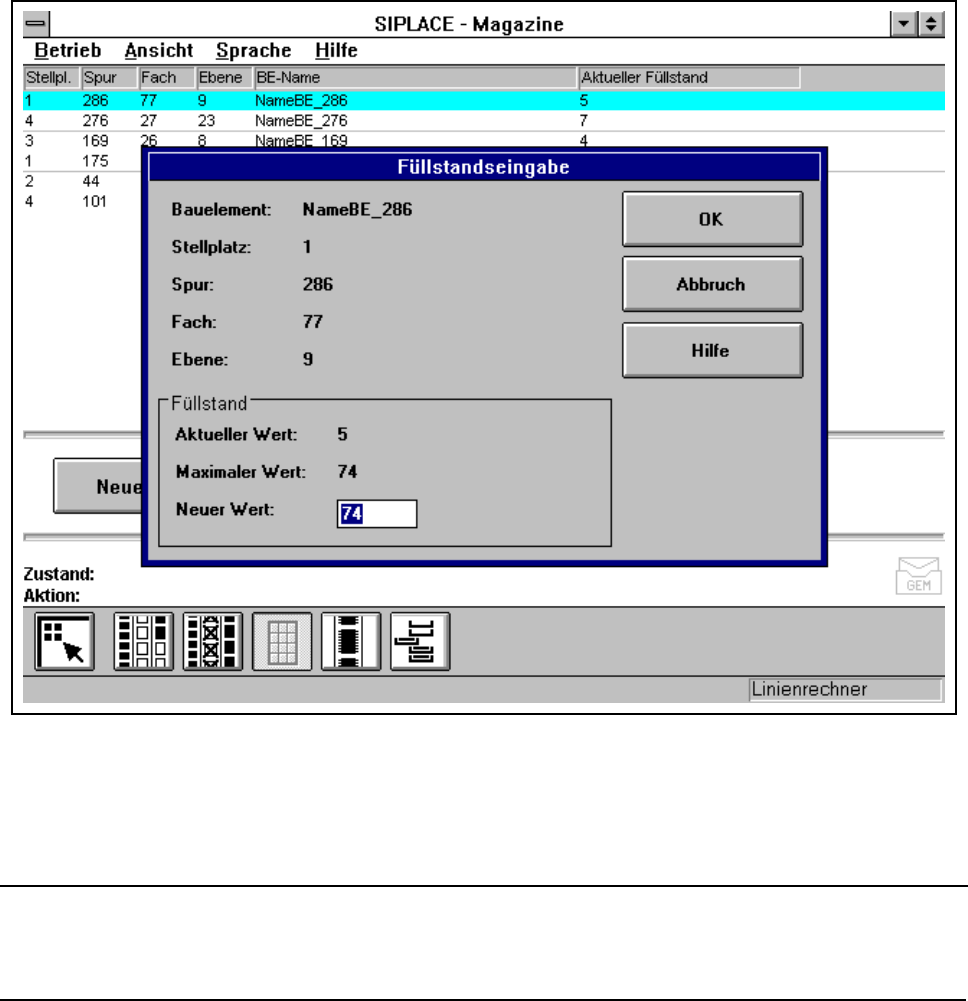Select the row with Spur 44

point(82,181)
